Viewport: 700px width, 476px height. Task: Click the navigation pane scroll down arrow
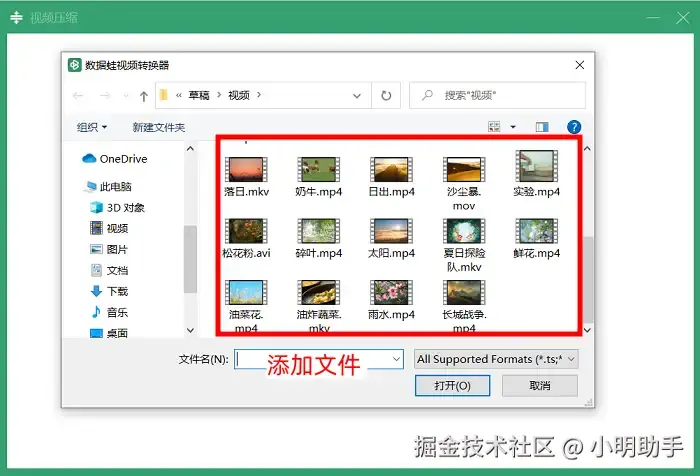point(190,330)
